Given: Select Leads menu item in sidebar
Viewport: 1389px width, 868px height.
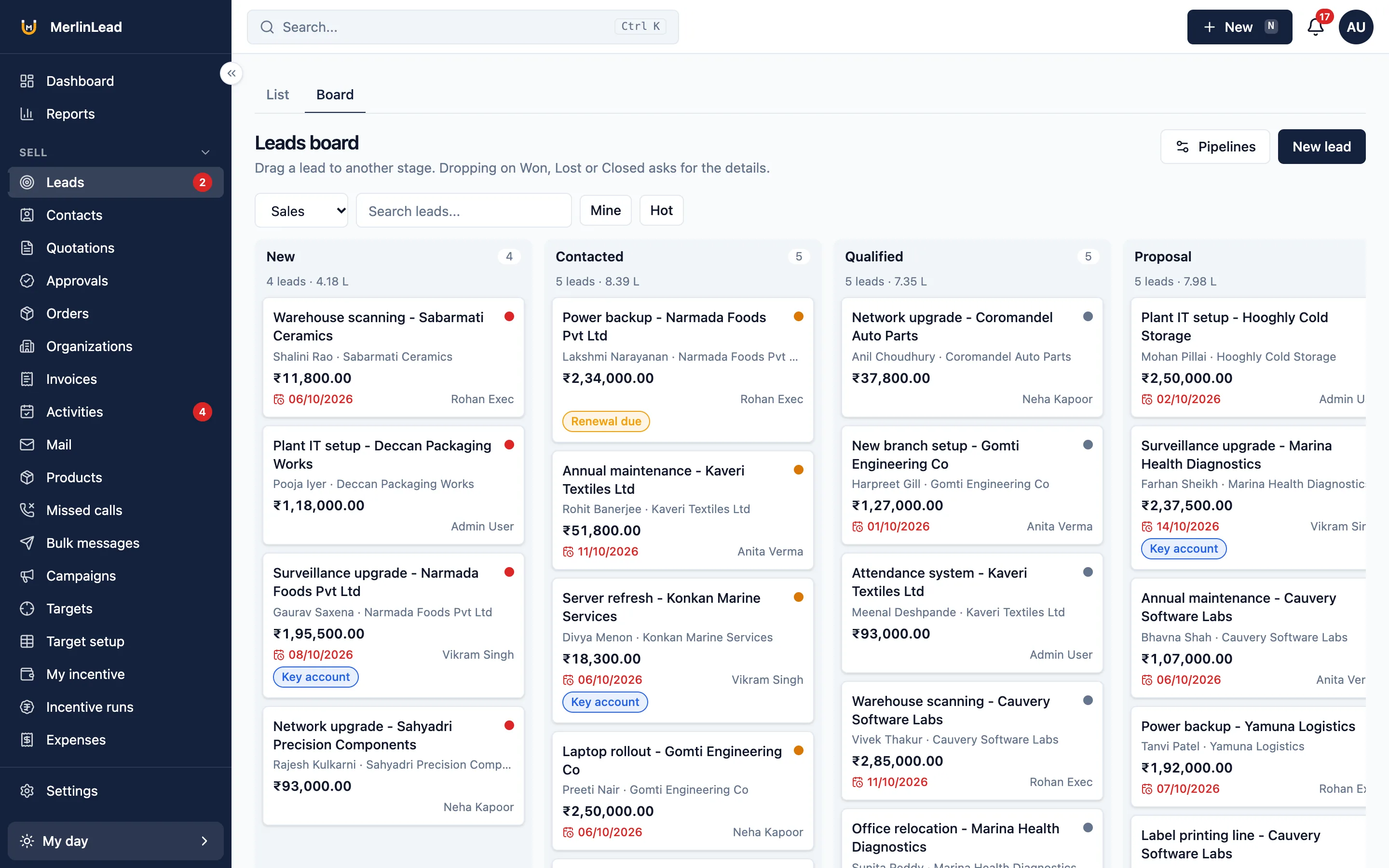Looking at the screenshot, I should (x=115, y=182).
